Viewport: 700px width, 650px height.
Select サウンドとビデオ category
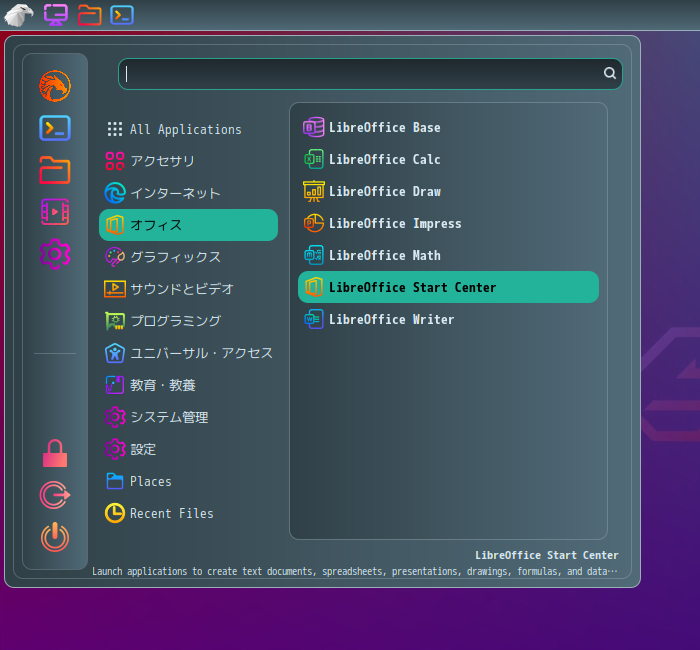(188, 289)
